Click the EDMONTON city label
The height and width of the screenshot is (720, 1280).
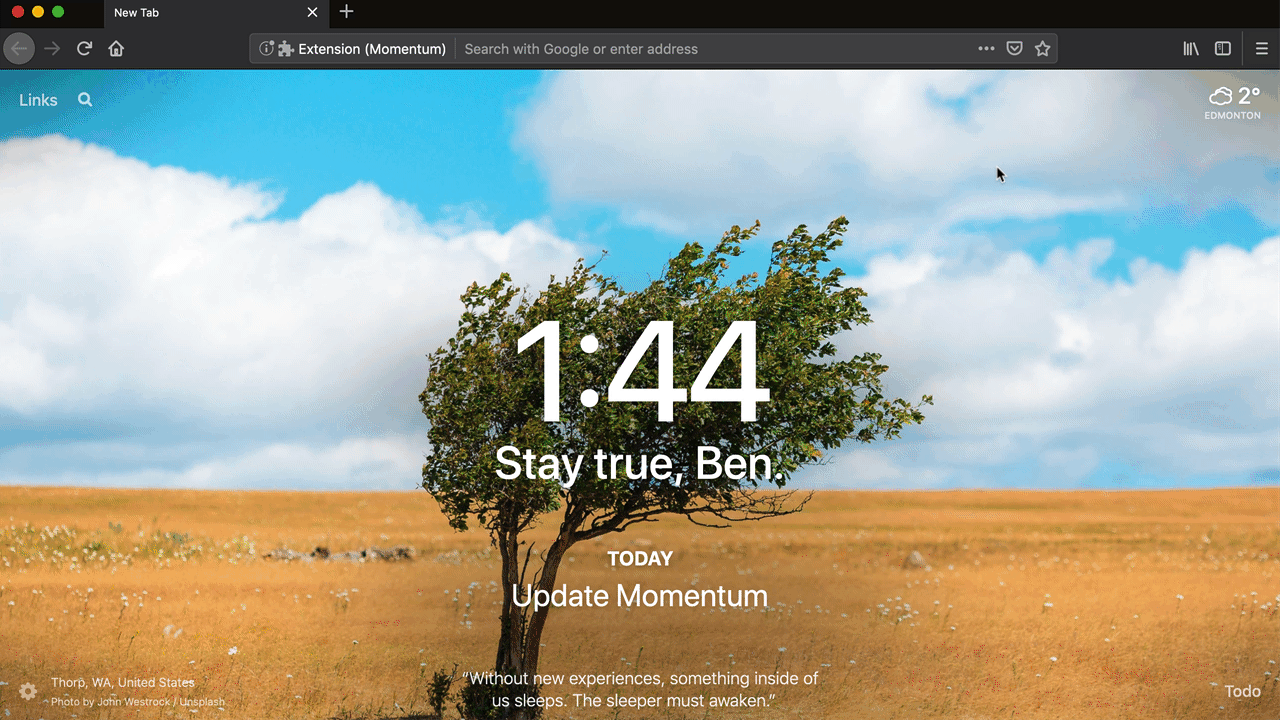[1233, 116]
